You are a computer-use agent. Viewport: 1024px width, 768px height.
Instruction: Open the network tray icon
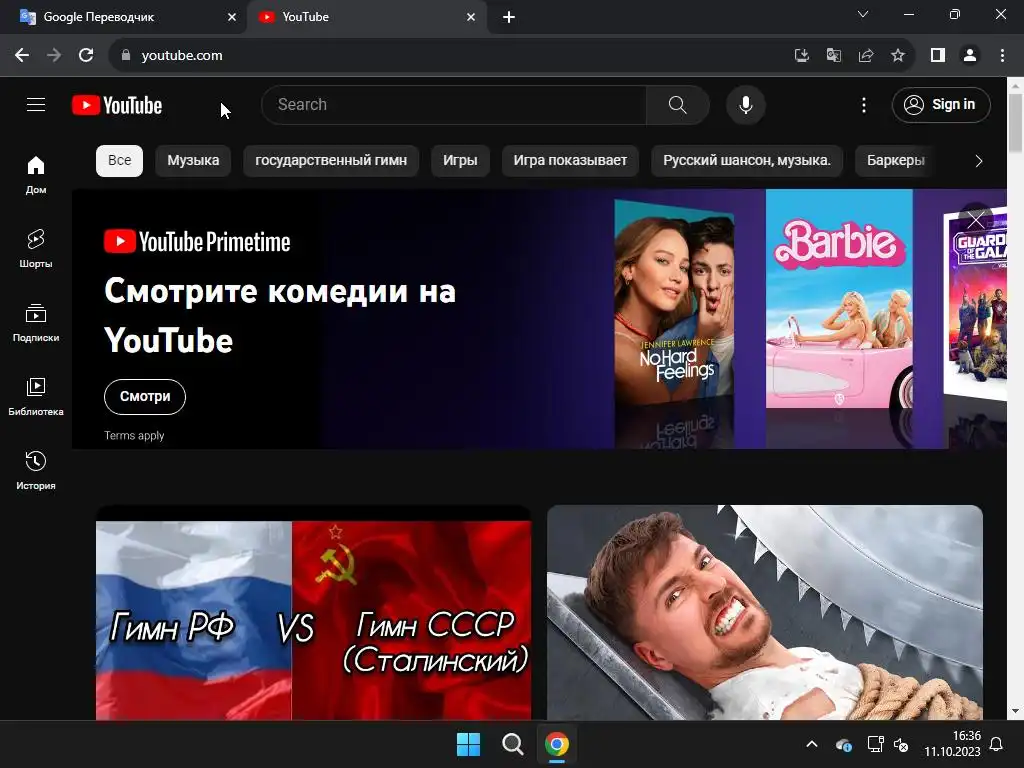pyautogui.click(x=875, y=744)
